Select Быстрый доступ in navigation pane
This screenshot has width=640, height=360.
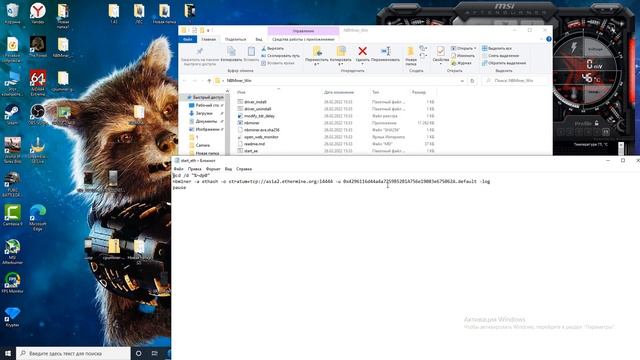click(x=205, y=98)
